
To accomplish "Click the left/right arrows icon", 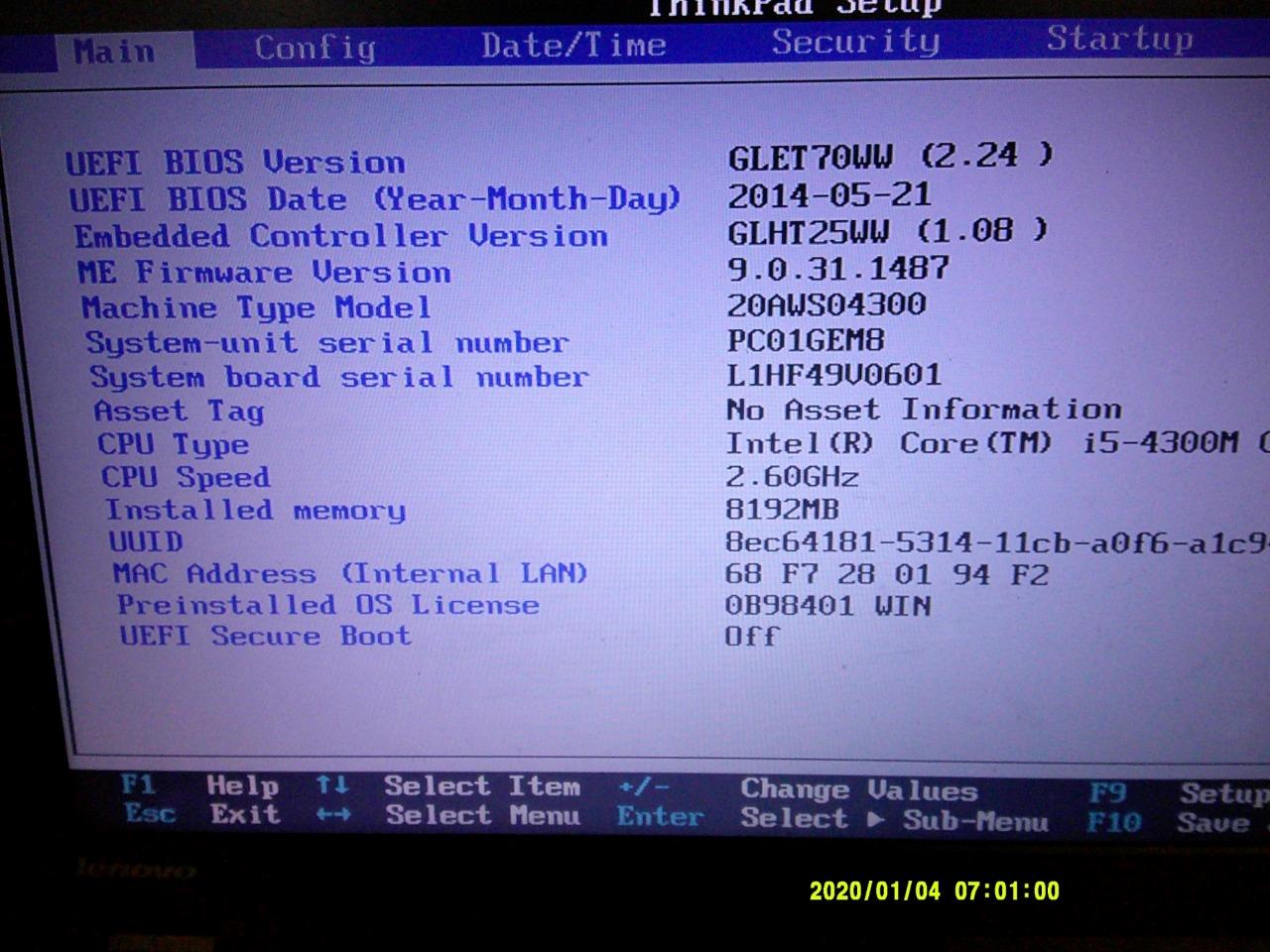I will pyautogui.click(x=333, y=815).
